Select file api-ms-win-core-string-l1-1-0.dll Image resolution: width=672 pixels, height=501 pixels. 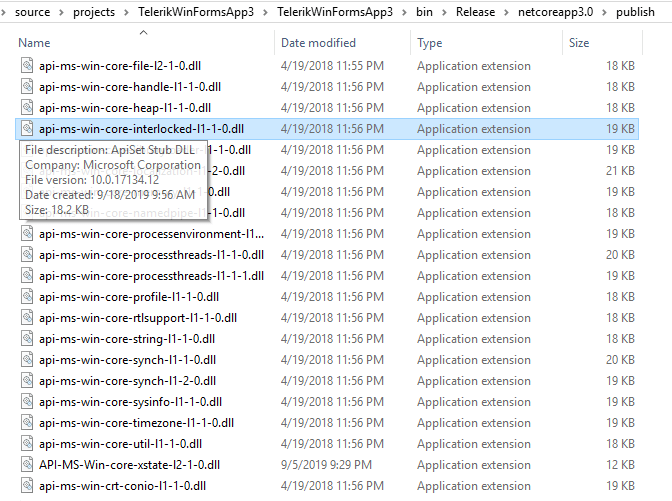(127, 339)
